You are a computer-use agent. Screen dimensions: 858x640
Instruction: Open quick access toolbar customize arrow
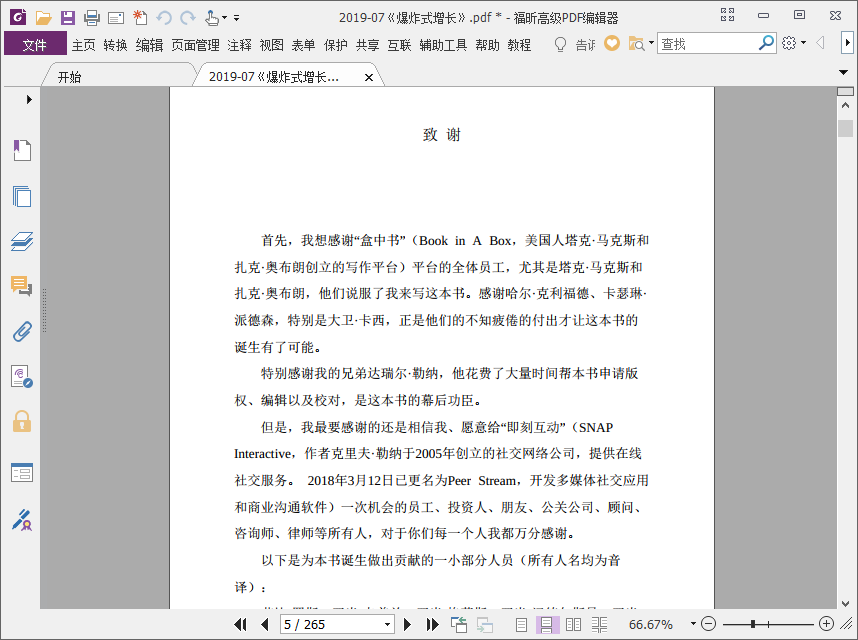236,18
